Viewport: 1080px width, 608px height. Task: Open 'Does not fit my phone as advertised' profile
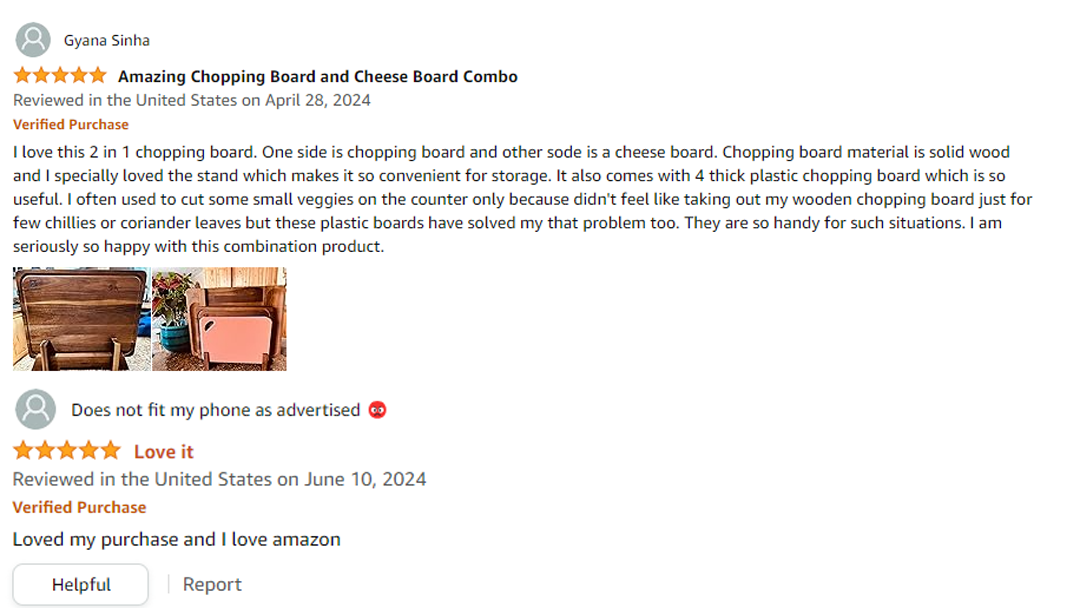tap(215, 410)
